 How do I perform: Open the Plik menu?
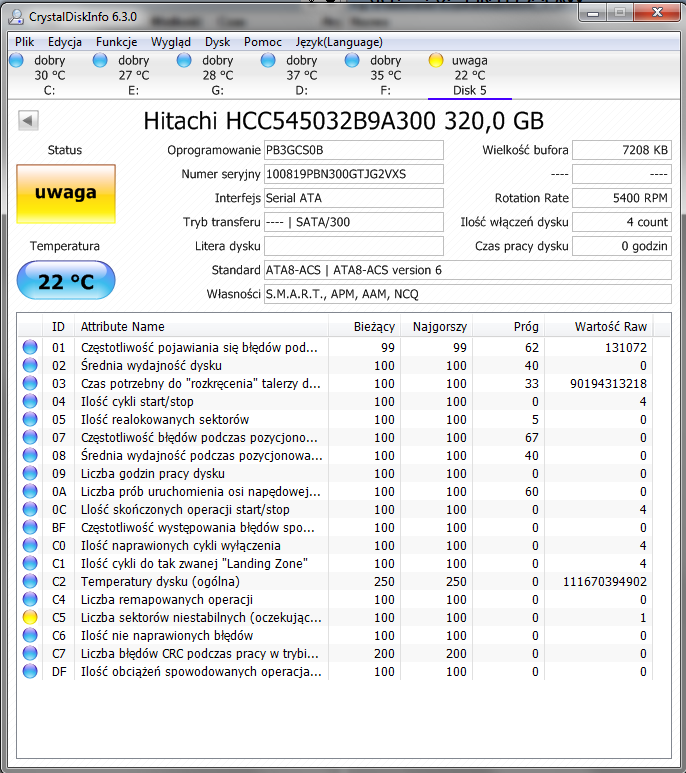25,42
